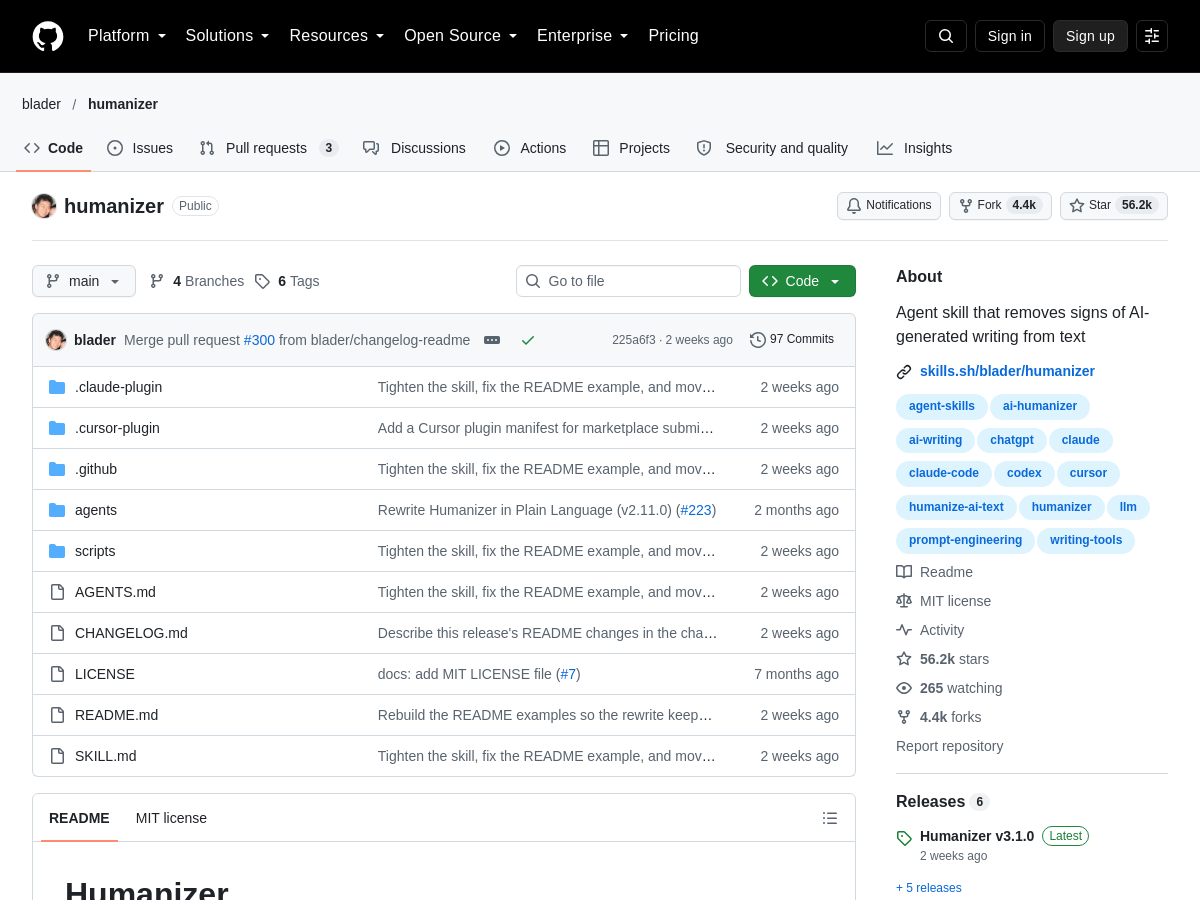Switch to the Issues tab
This screenshot has width=1200, height=900.
(140, 148)
